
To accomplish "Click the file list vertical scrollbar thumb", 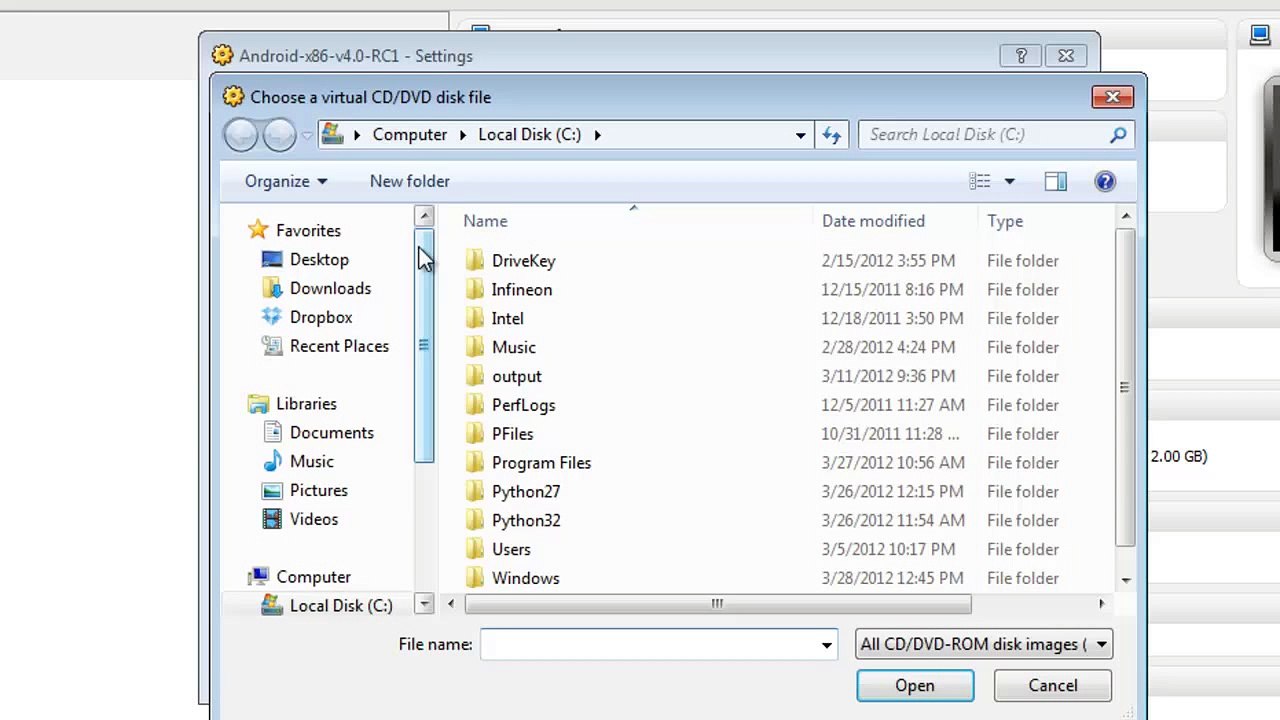I will [x=1126, y=388].
